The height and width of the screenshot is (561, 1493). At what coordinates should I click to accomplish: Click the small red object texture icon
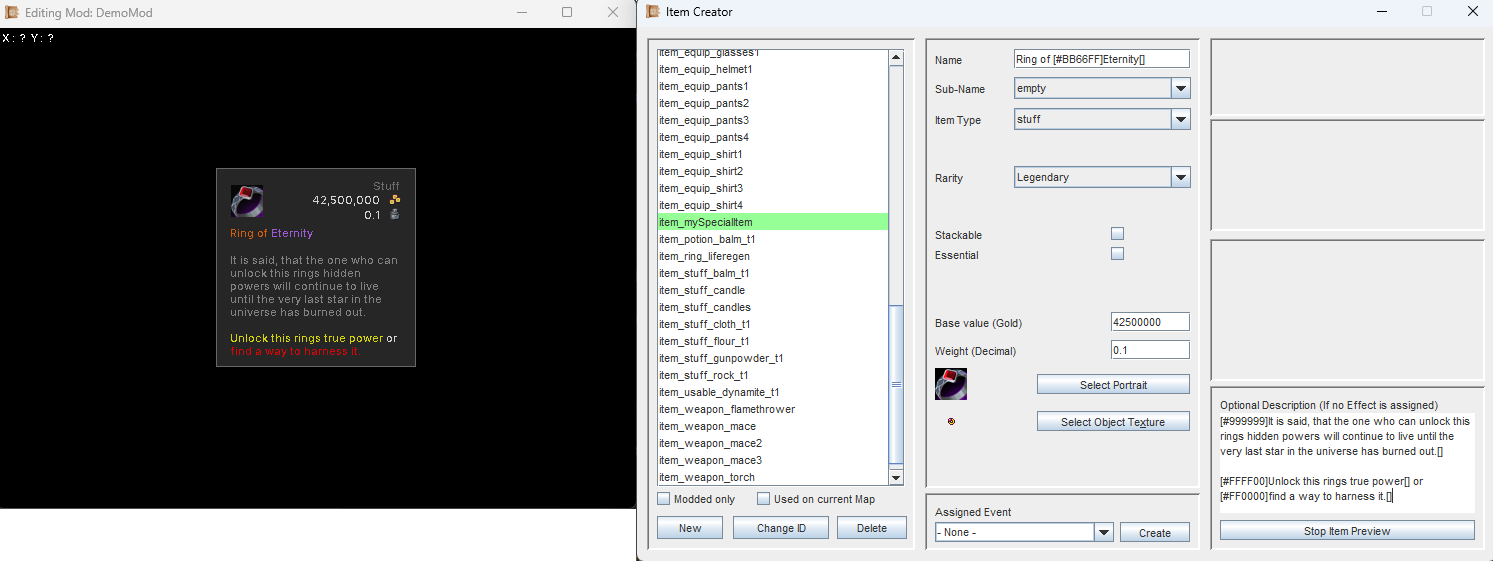click(951, 421)
